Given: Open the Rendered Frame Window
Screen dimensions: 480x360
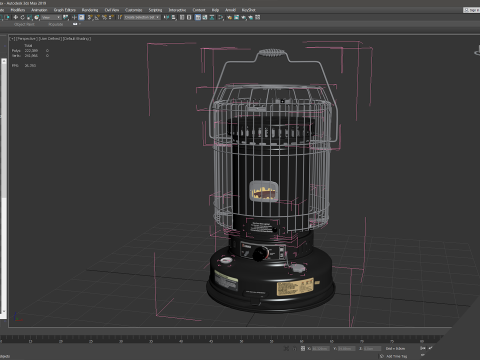Looking at the screenshot, I should click(236, 17).
